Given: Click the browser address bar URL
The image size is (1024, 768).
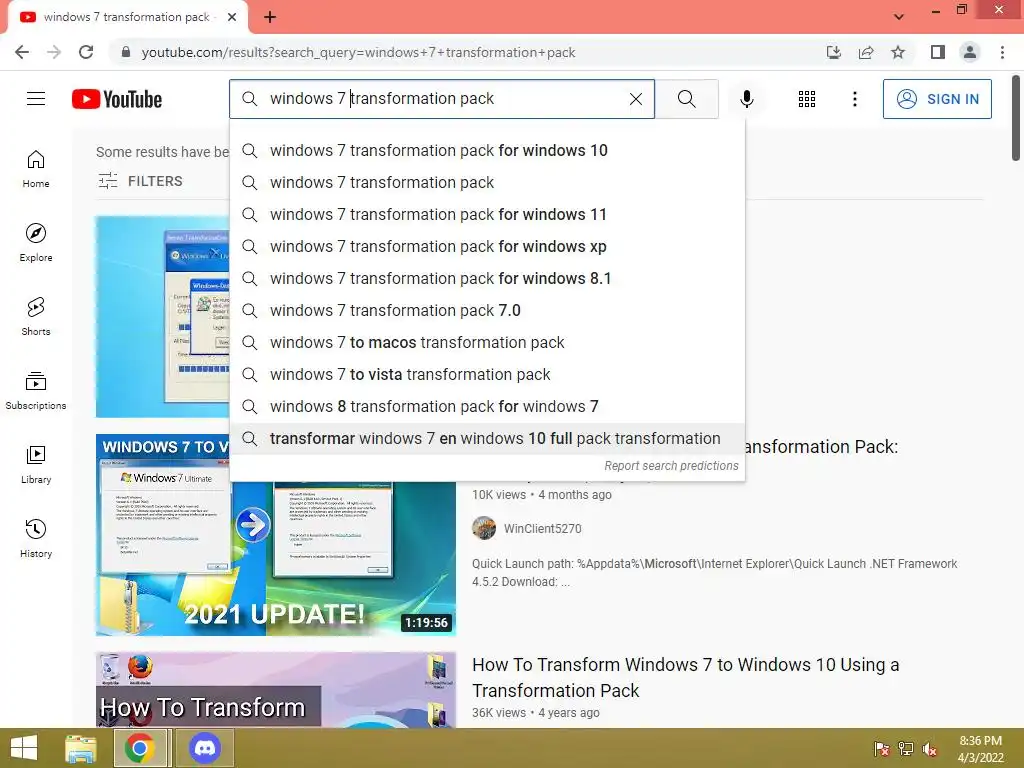Looking at the screenshot, I should [x=358, y=52].
